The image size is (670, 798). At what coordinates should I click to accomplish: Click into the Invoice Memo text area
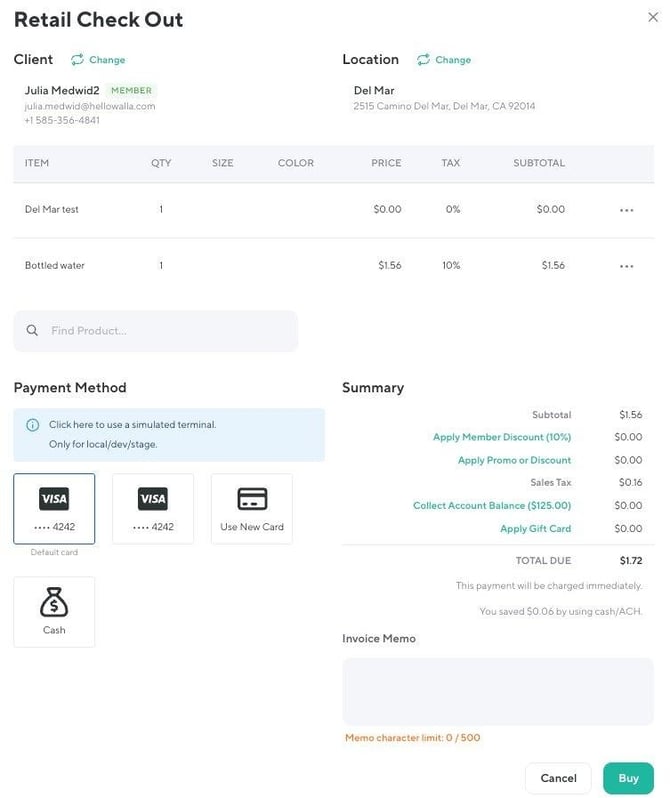pyautogui.click(x=498, y=692)
